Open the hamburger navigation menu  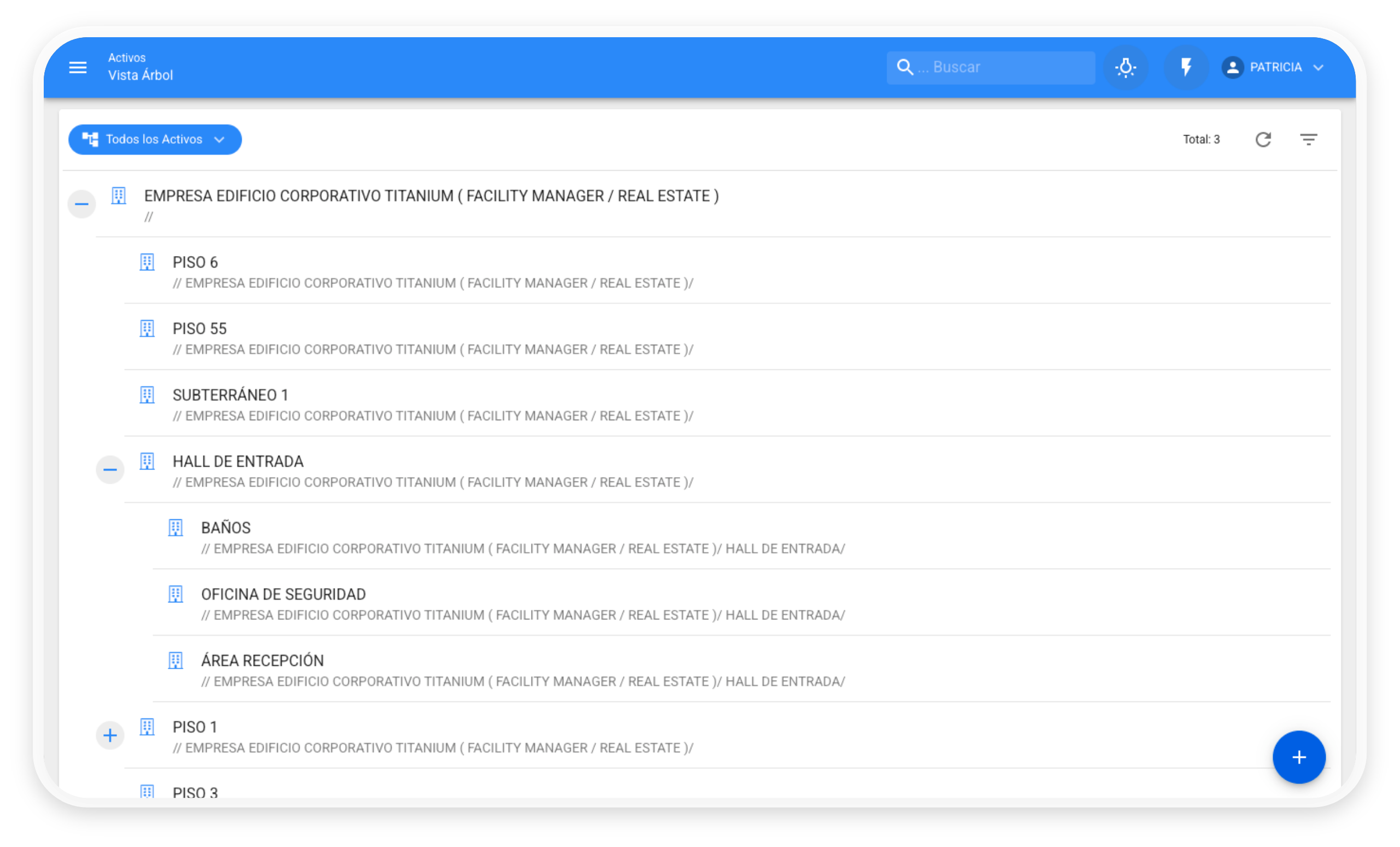78,68
